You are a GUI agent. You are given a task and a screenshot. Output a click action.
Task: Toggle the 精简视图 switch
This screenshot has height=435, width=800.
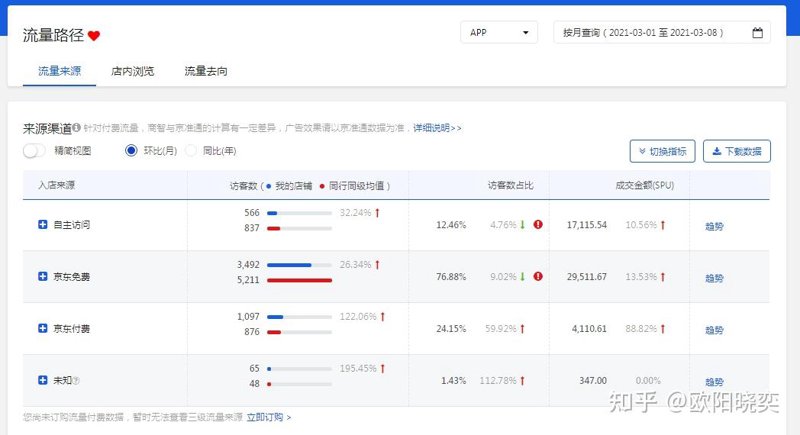tap(34, 150)
